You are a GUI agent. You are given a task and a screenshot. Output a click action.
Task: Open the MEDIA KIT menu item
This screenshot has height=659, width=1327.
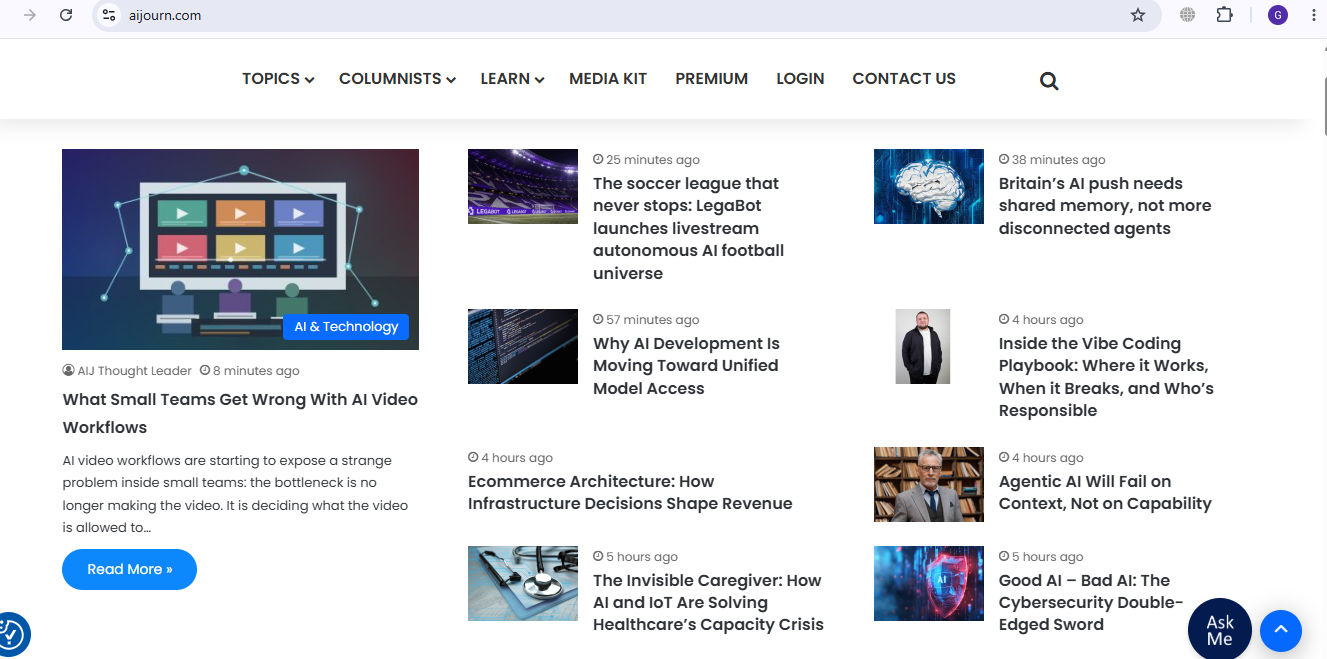click(x=608, y=79)
